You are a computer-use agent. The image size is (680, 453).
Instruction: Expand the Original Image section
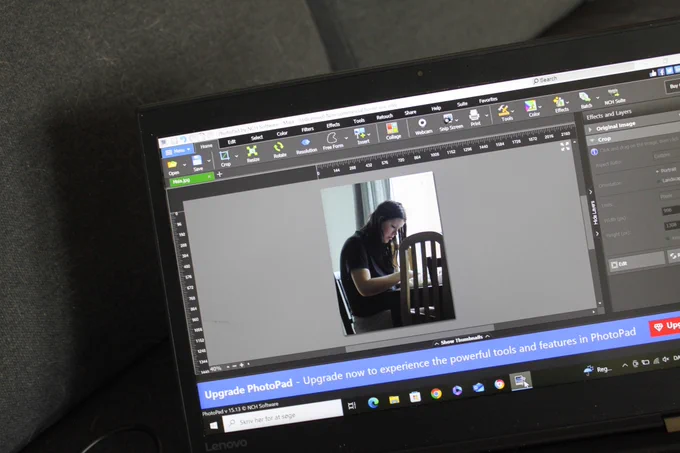click(590, 130)
